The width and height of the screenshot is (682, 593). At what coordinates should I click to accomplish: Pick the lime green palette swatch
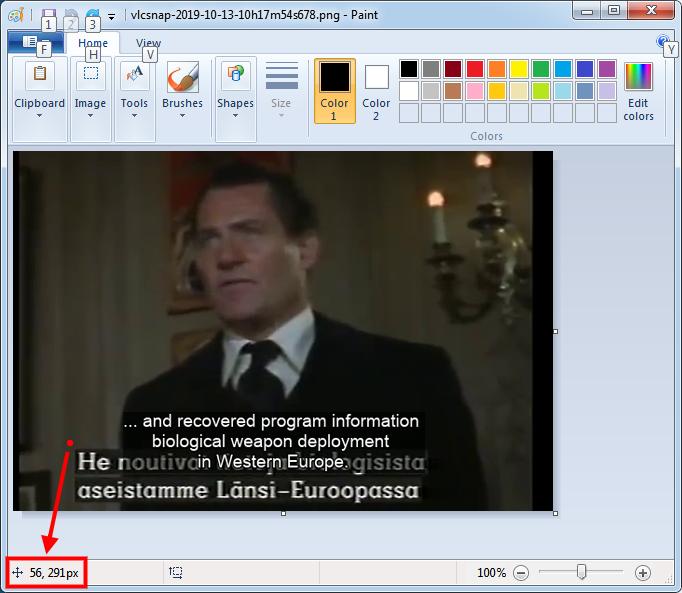coord(541,91)
